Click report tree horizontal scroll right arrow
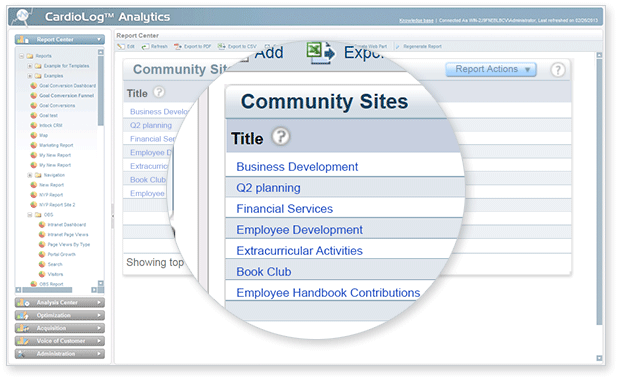 pyautogui.click(x=94, y=290)
